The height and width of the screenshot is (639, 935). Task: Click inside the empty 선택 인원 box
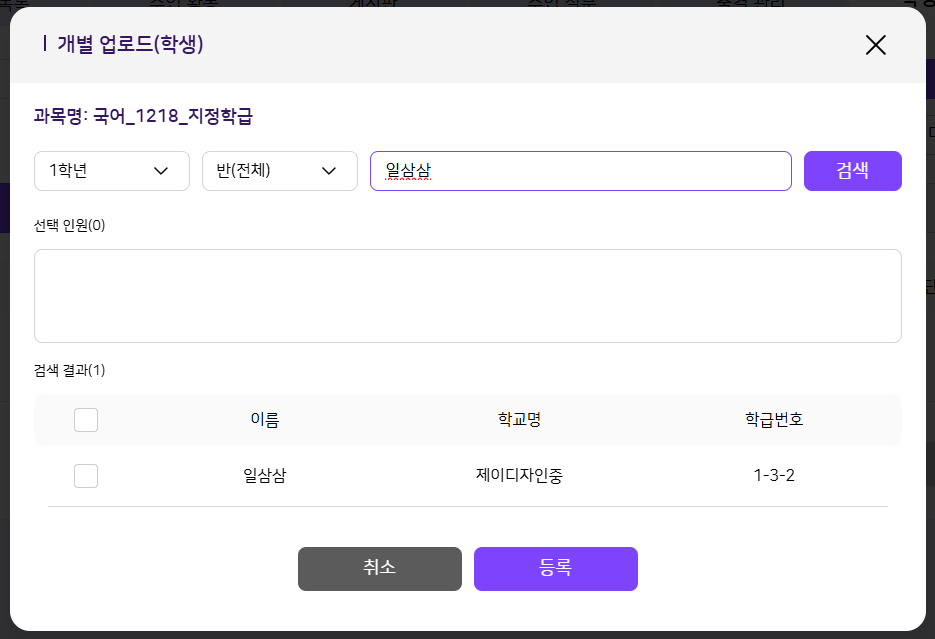[x=467, y=296]
